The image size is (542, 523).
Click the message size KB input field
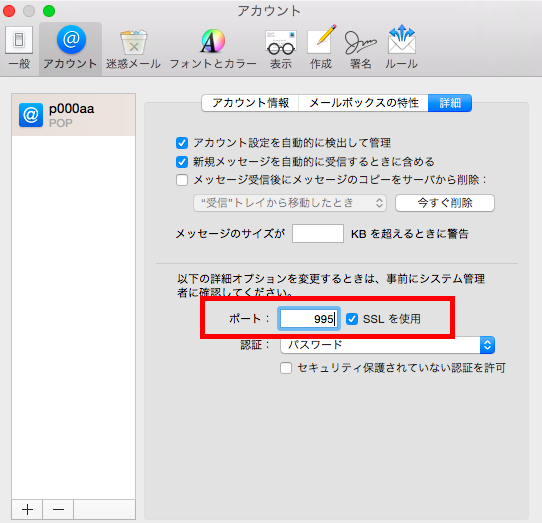tap(318, 234)
